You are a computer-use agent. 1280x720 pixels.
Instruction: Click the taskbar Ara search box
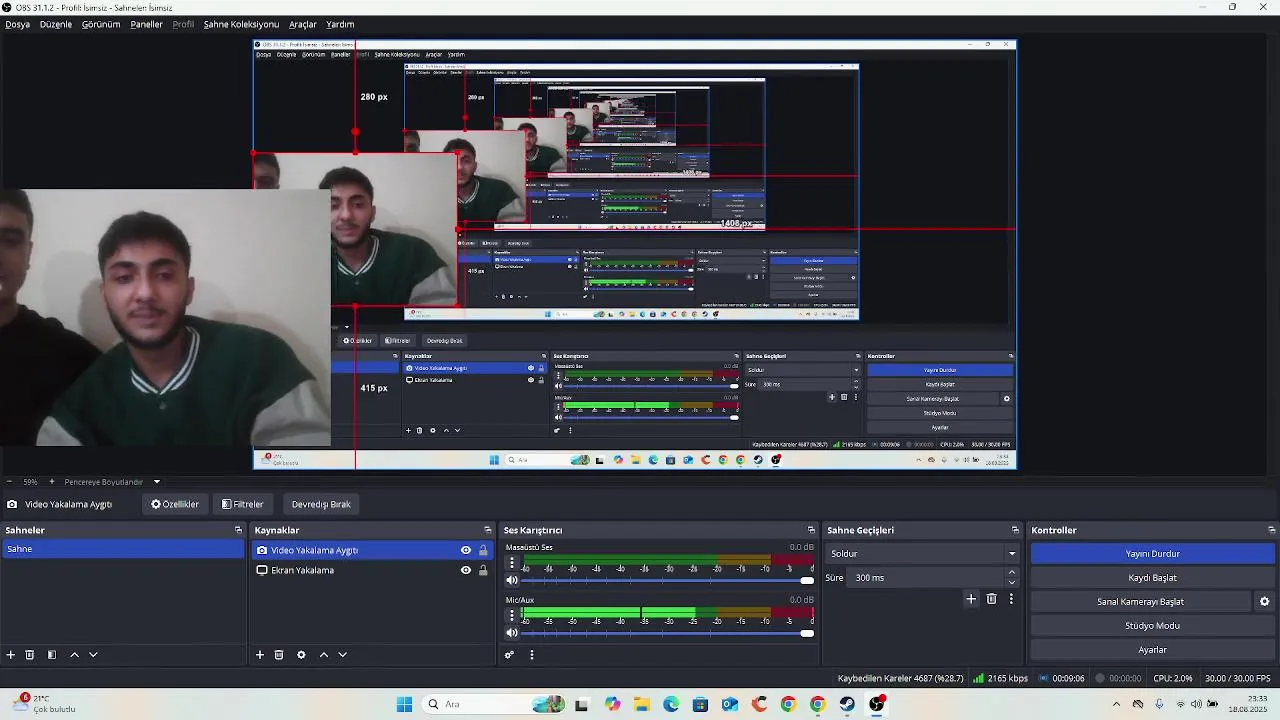click(495, 704)
